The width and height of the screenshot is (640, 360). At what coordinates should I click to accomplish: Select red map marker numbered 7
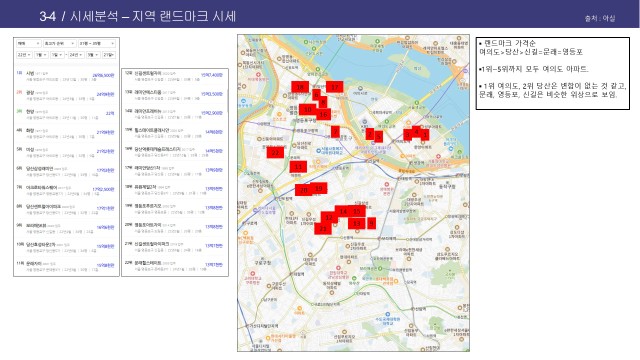pos(335,131)
